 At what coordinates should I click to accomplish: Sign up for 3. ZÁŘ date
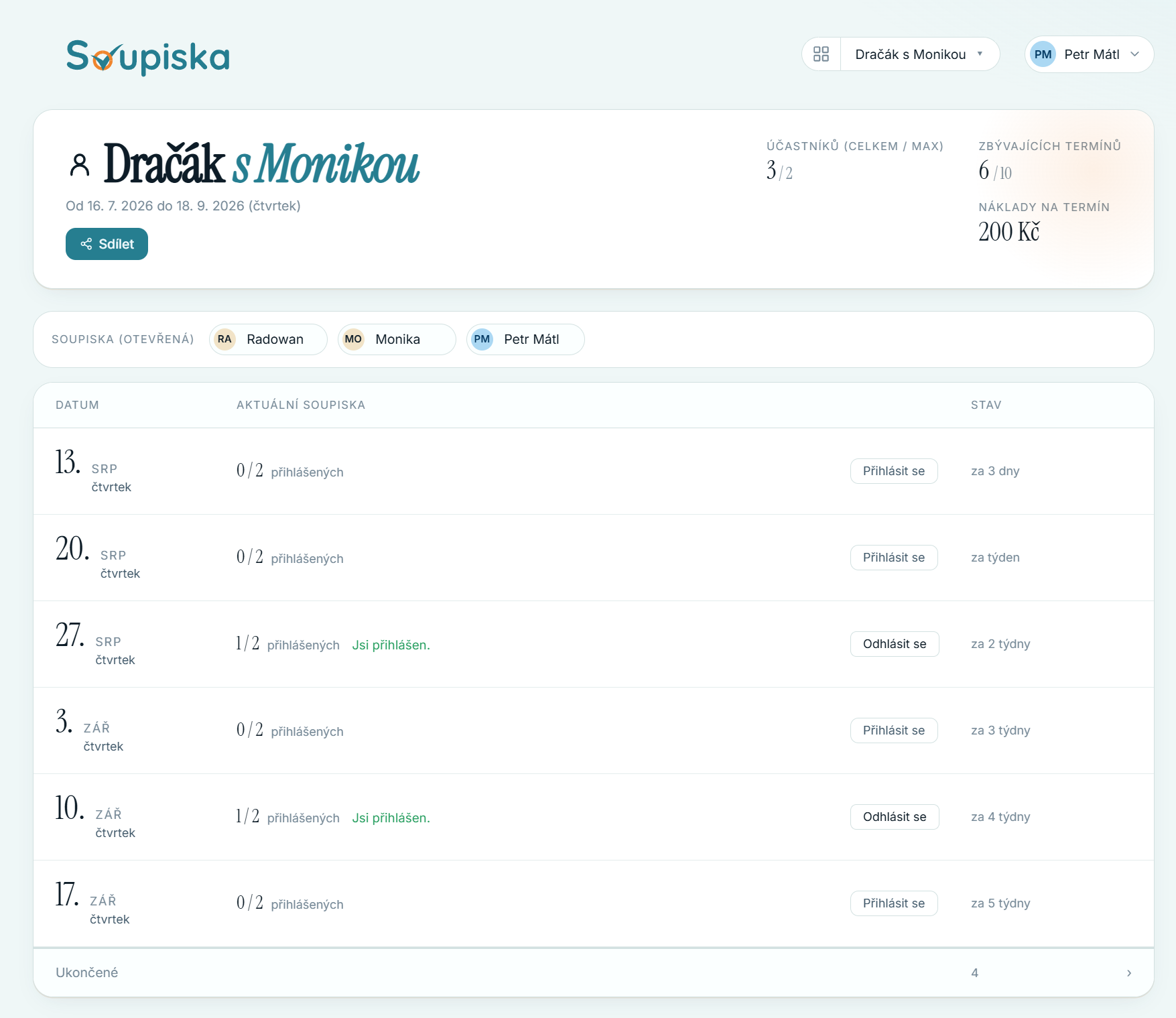coord(894,730)
